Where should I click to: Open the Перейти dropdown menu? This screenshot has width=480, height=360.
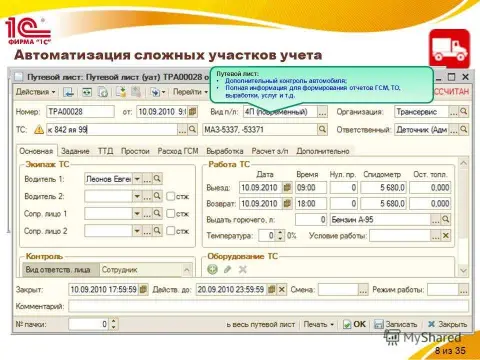(x=190, y=92)
